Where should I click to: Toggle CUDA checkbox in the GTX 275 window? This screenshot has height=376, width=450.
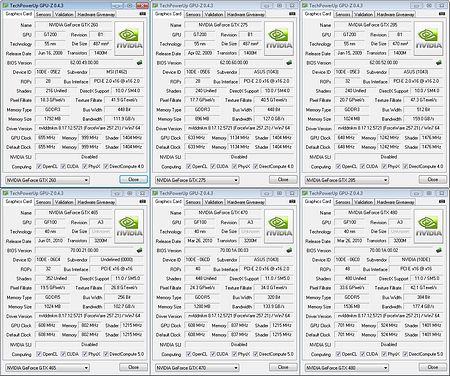click(x=213, y=166)
